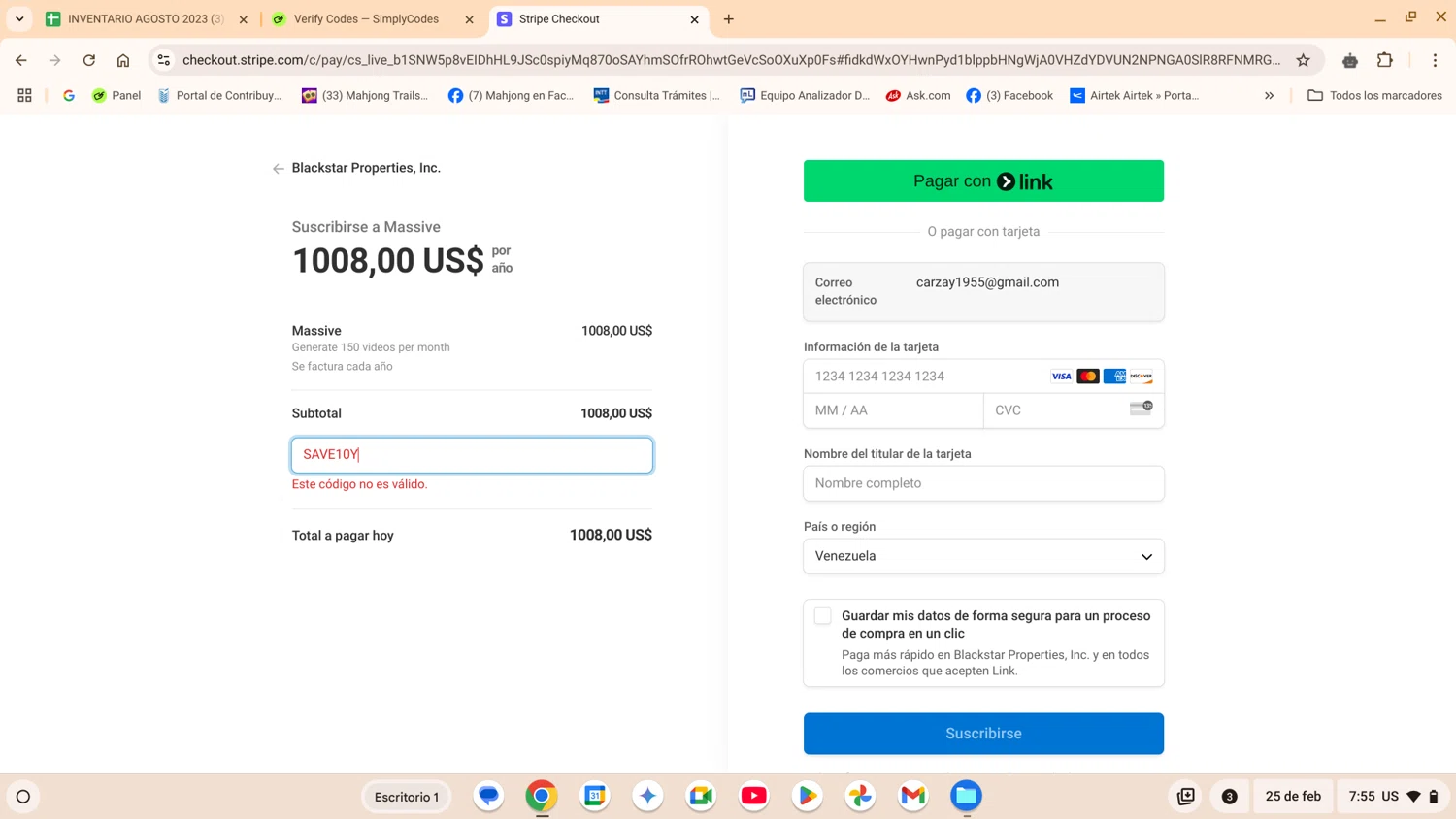Image resolution: width=1456 pixels, height=819 pixels.
Task: Open the Todos los marcadores folder
Action: [1374, 95]
